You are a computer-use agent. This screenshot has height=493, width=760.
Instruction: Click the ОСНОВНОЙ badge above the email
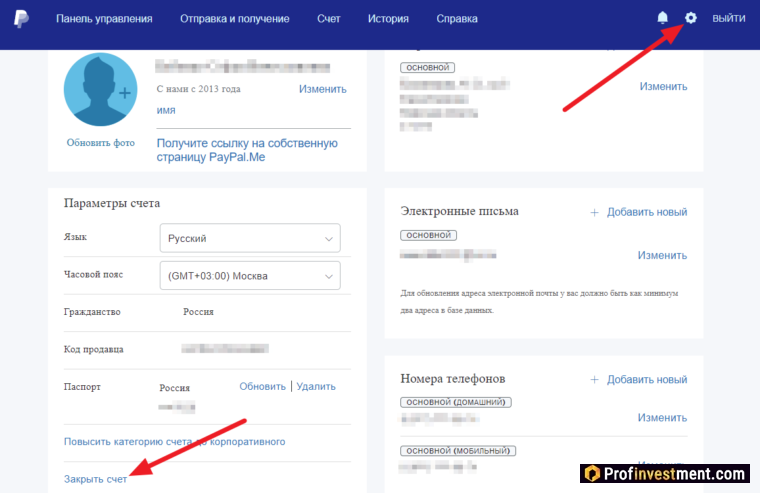[428, 235]
